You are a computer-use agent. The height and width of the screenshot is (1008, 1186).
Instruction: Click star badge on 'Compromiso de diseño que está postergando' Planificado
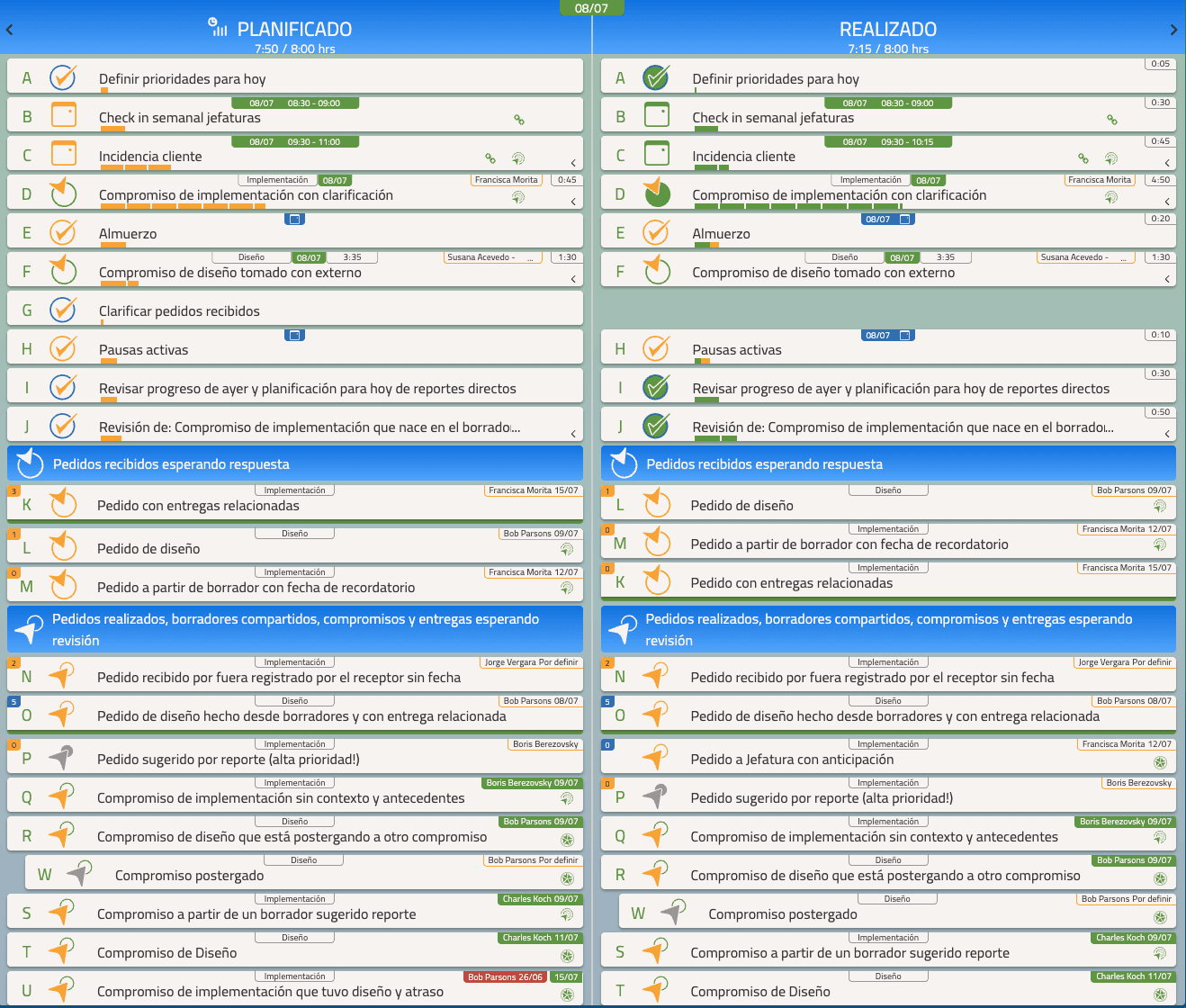point(567,840)
